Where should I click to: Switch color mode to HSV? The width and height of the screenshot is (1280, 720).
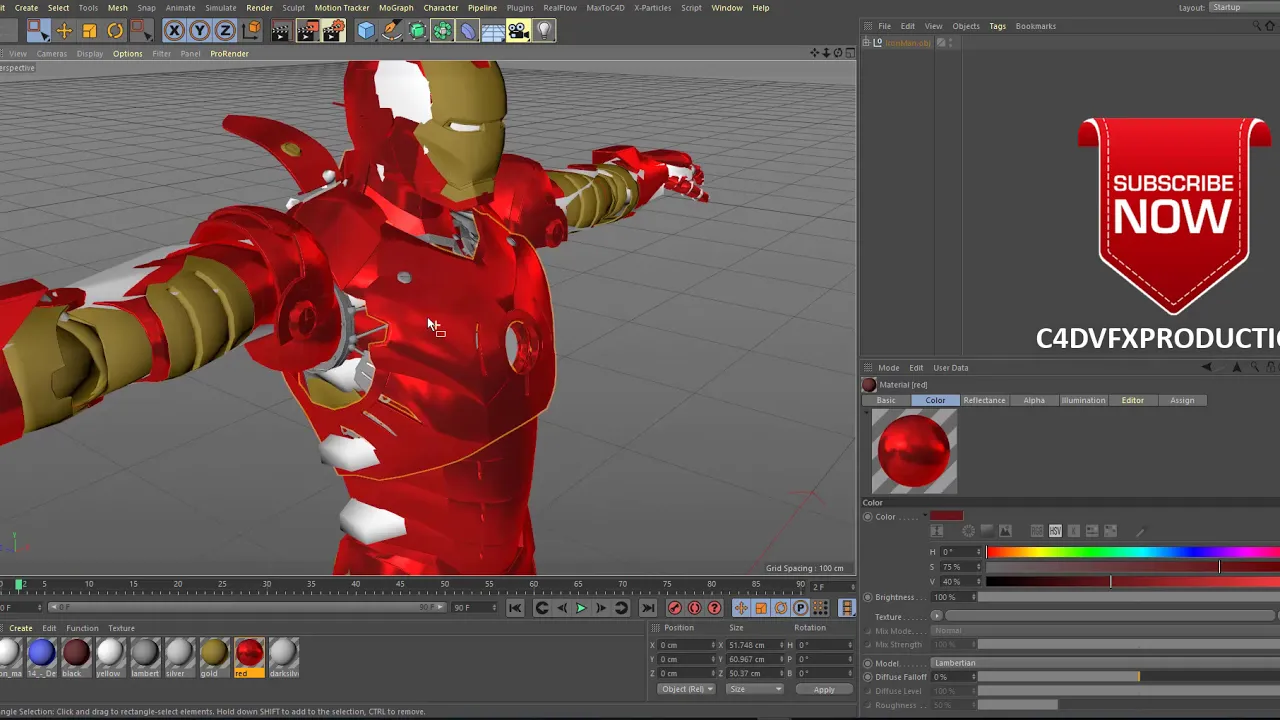pos(1055,531)
